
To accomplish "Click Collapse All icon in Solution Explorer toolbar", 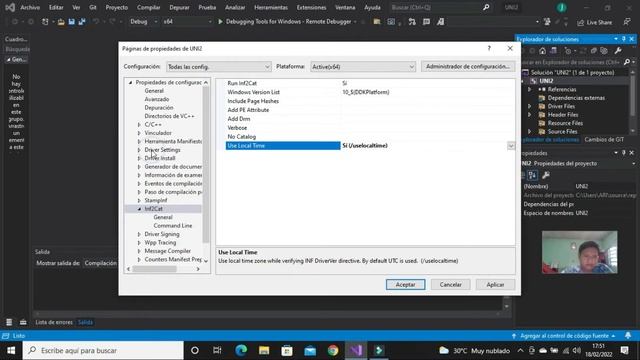I will [x=593, y=51].
